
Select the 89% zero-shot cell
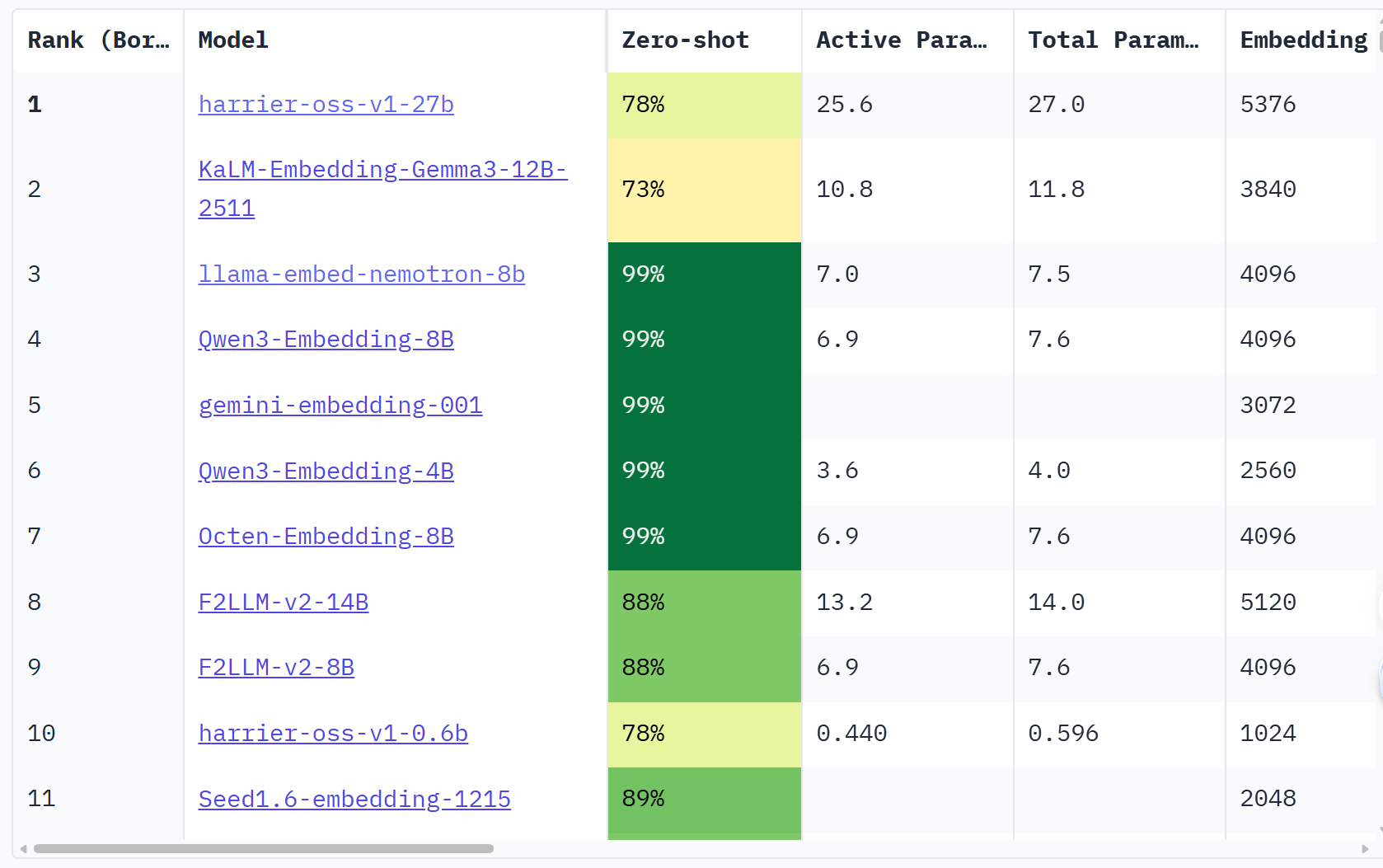pyautogui.click(x=705, y=800)
